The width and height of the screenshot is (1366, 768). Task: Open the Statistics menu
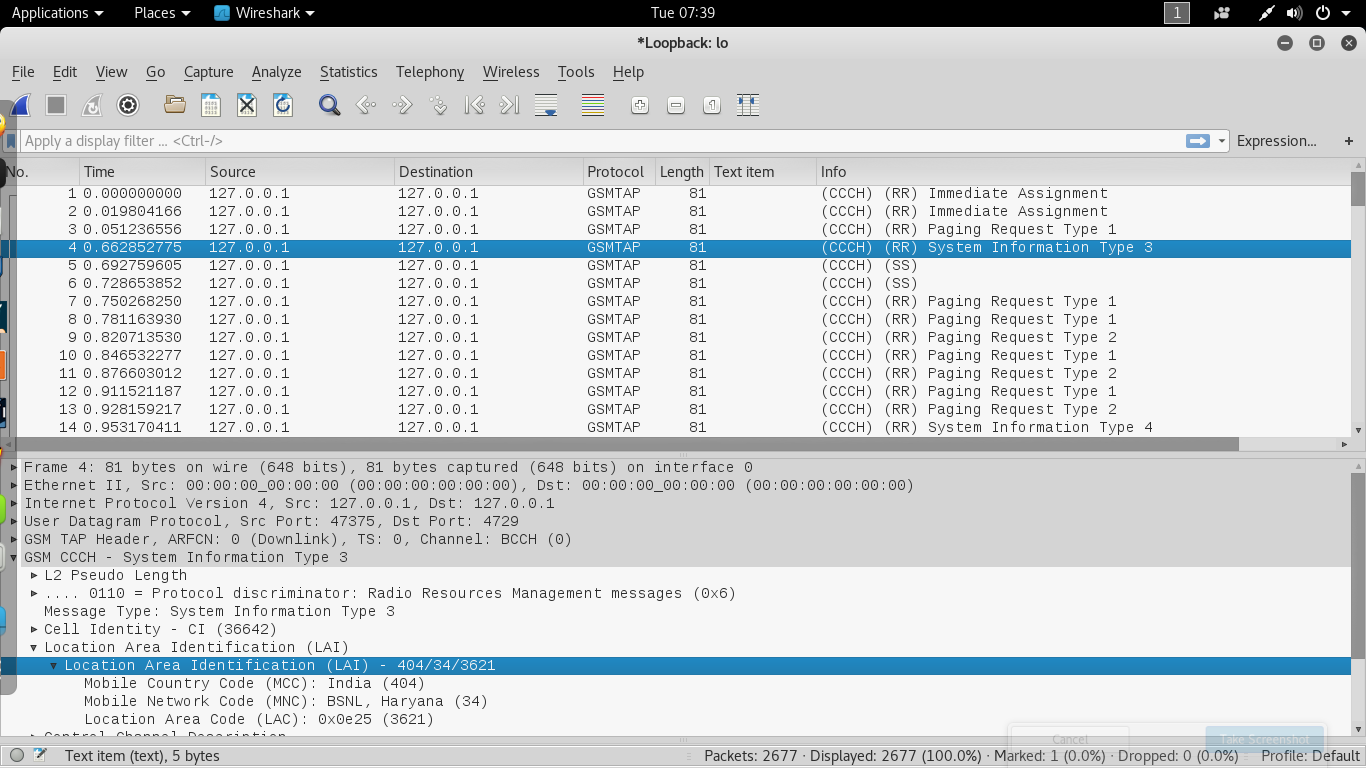(348, 72)
